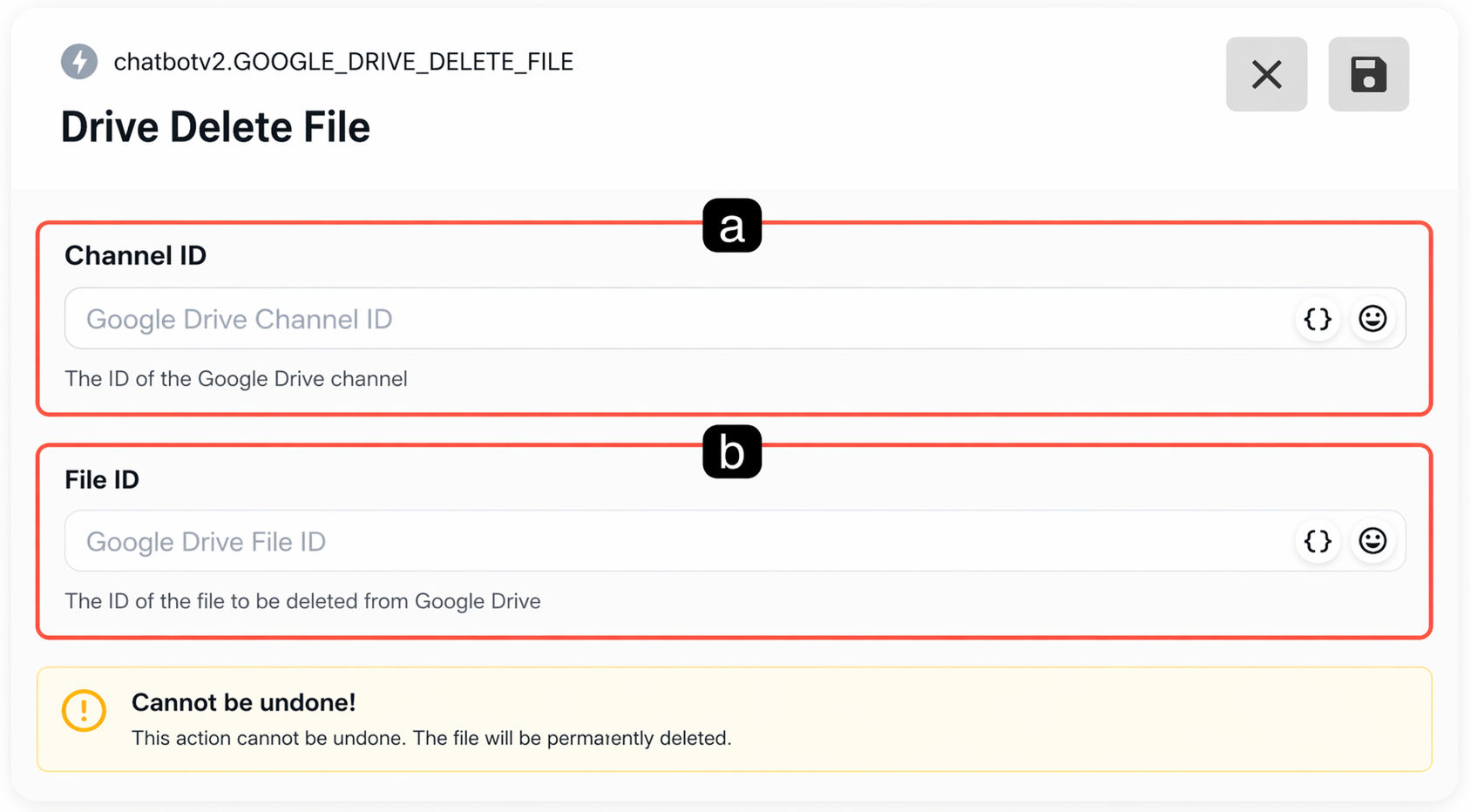Image resolution: width=1471 pixels, height=812 pixels.
Task: Close the Drive Delete File dialog
Action: tap(1266, 74)
